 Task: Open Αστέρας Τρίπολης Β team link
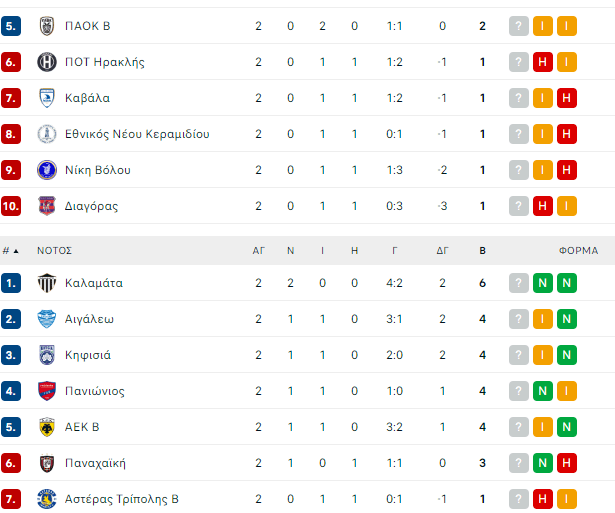pyautogui.click(x=123, y=499)
